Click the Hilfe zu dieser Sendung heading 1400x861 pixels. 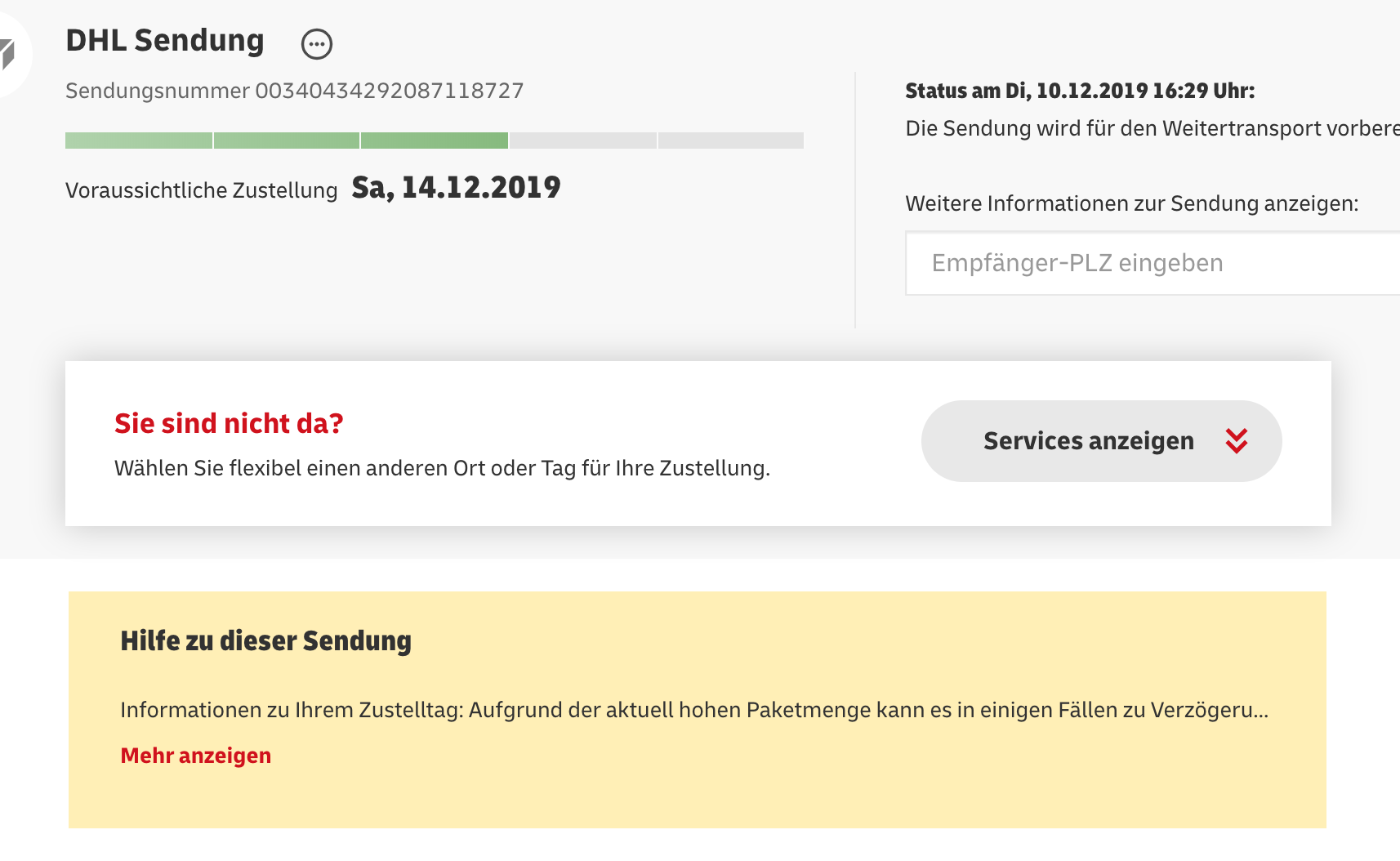pyautogui.click(x=265, y=641)
